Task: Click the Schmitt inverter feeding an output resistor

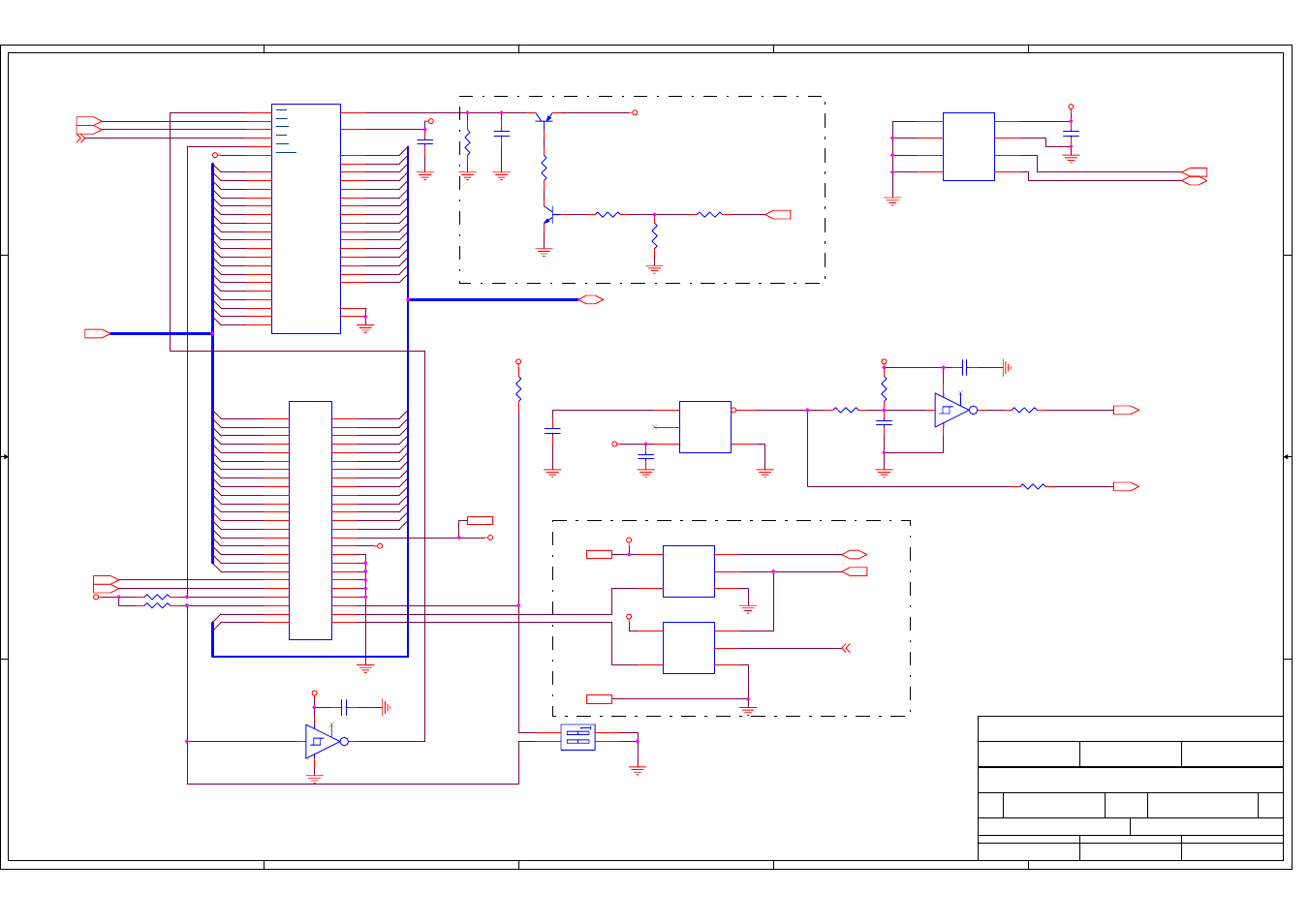Action: pos(954,410)
